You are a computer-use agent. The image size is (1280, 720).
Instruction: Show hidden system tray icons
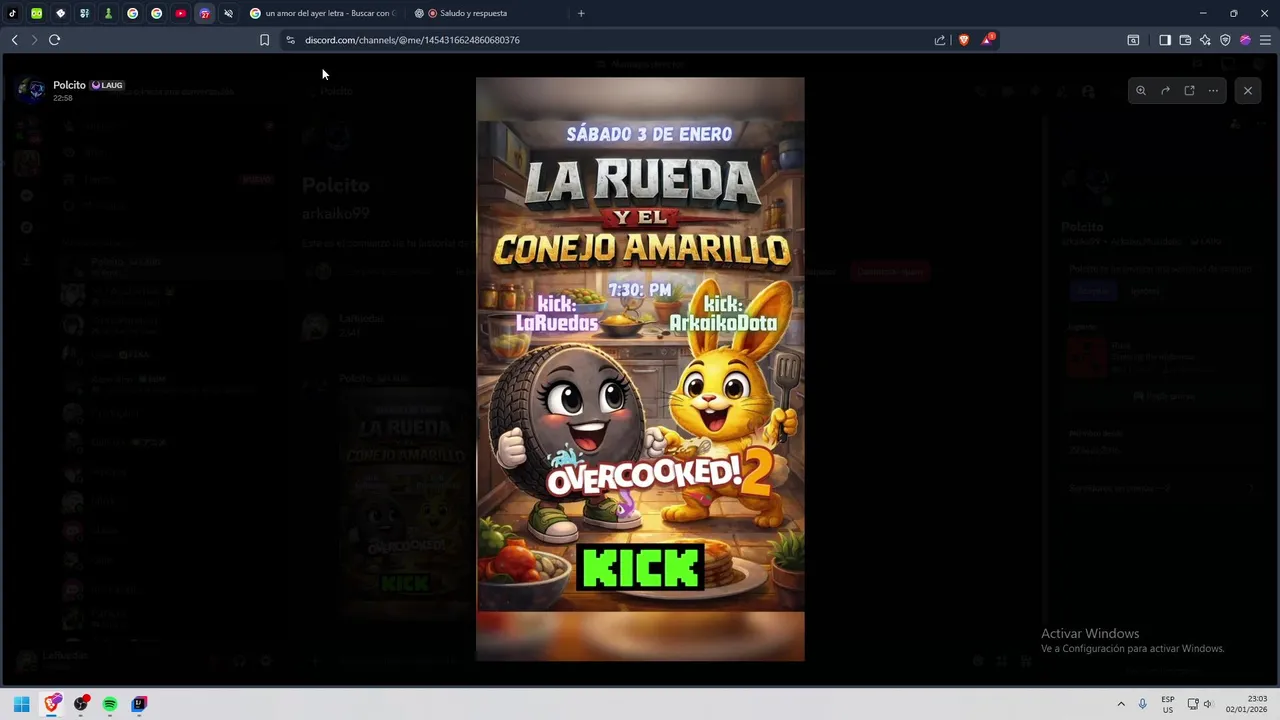click(x=1121, y=704)
